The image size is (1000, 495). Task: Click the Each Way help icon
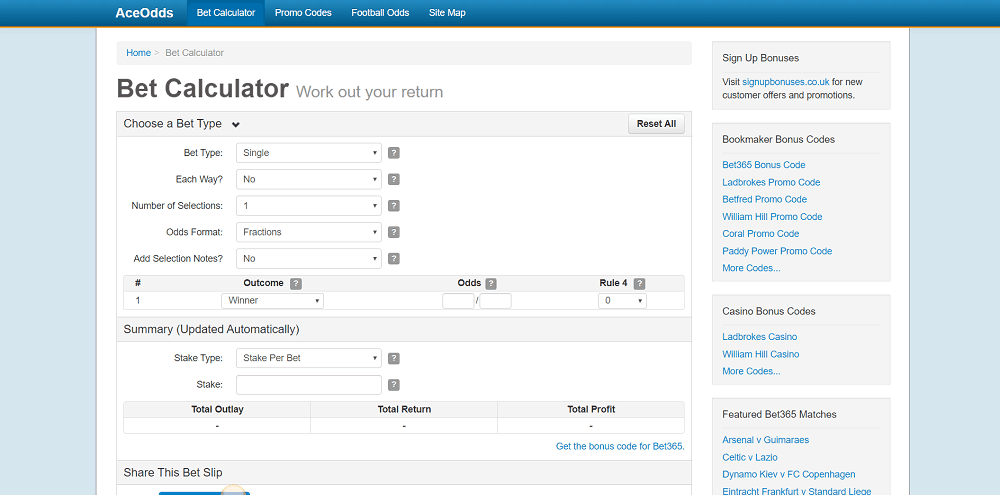coord(394,179)
